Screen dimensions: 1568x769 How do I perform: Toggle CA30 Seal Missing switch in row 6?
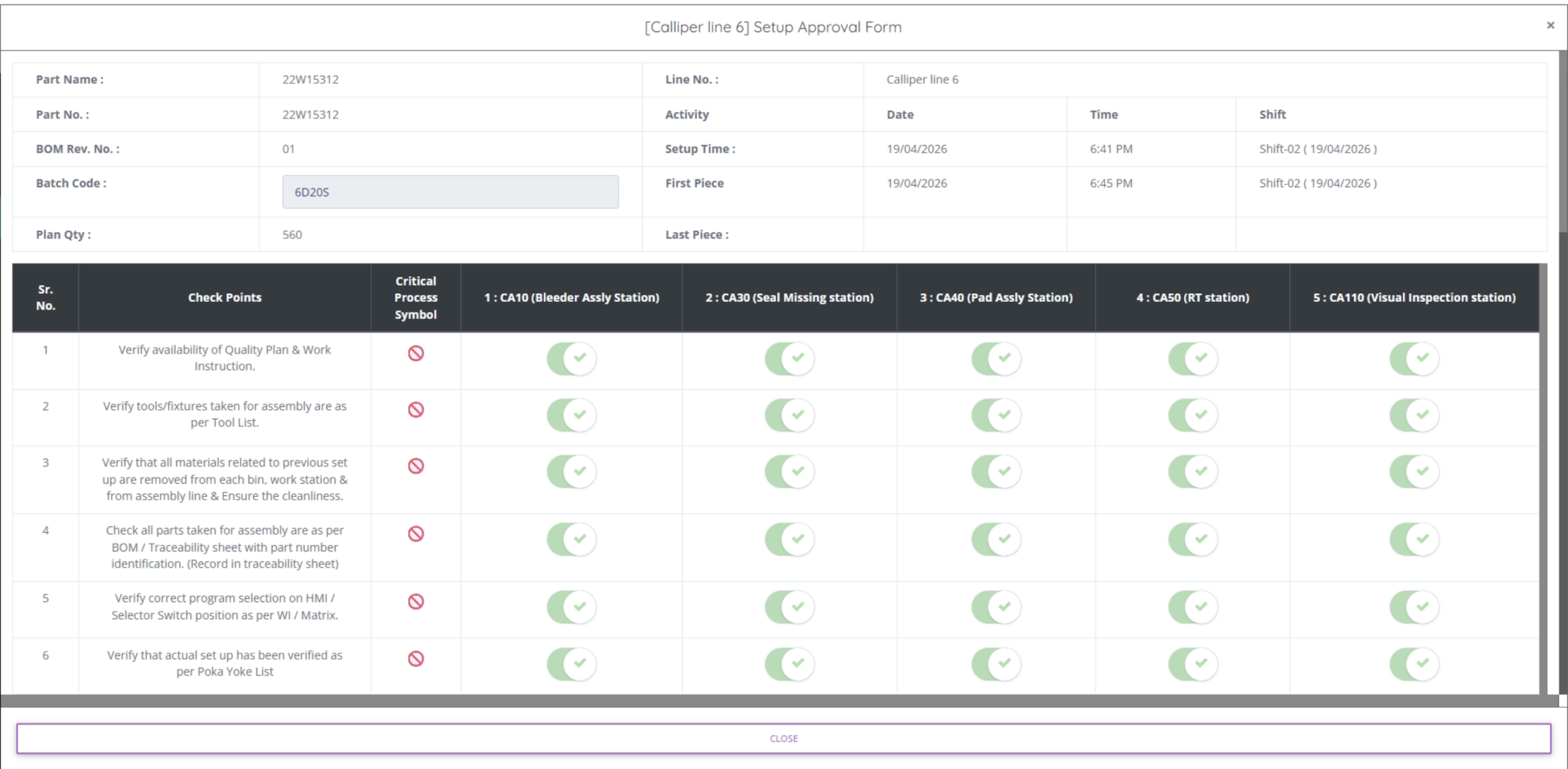coord(790,664)
